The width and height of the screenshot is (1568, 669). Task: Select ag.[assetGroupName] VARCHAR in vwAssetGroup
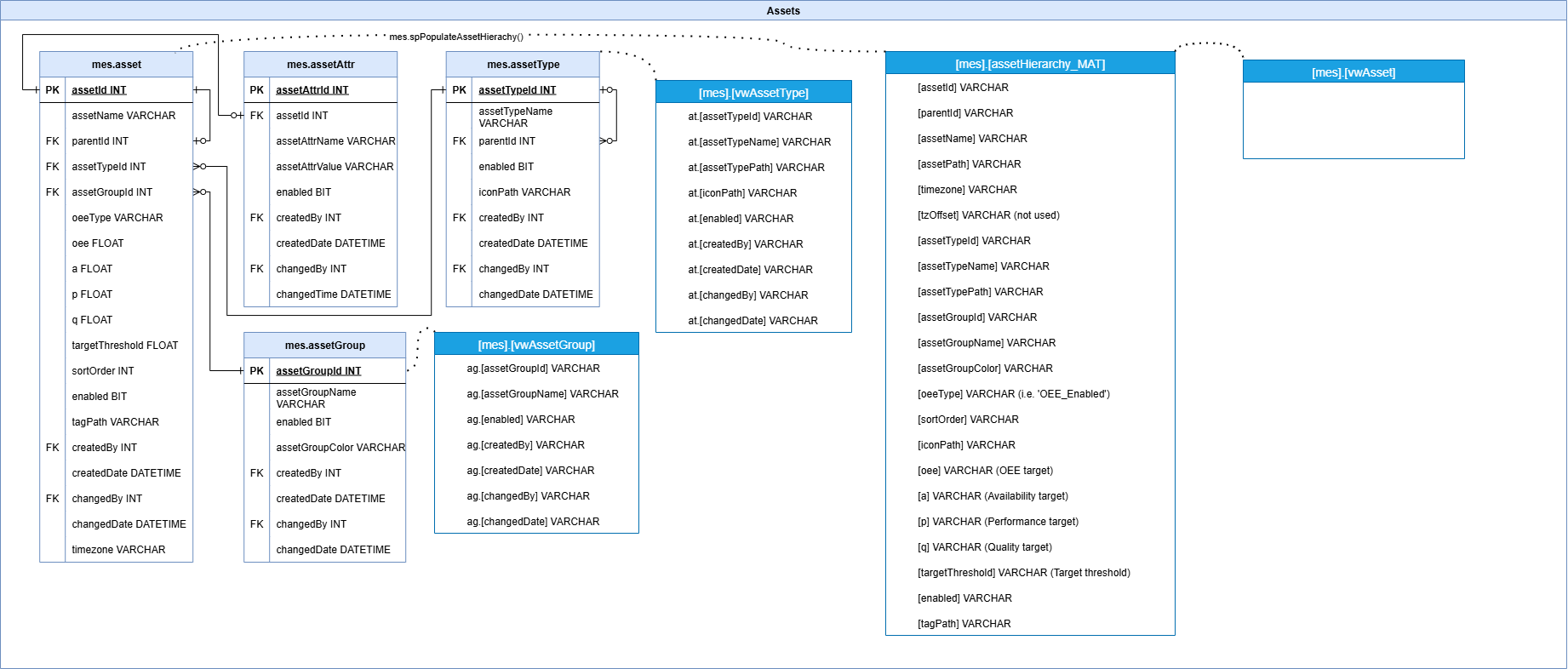click(x=536, y=394)
